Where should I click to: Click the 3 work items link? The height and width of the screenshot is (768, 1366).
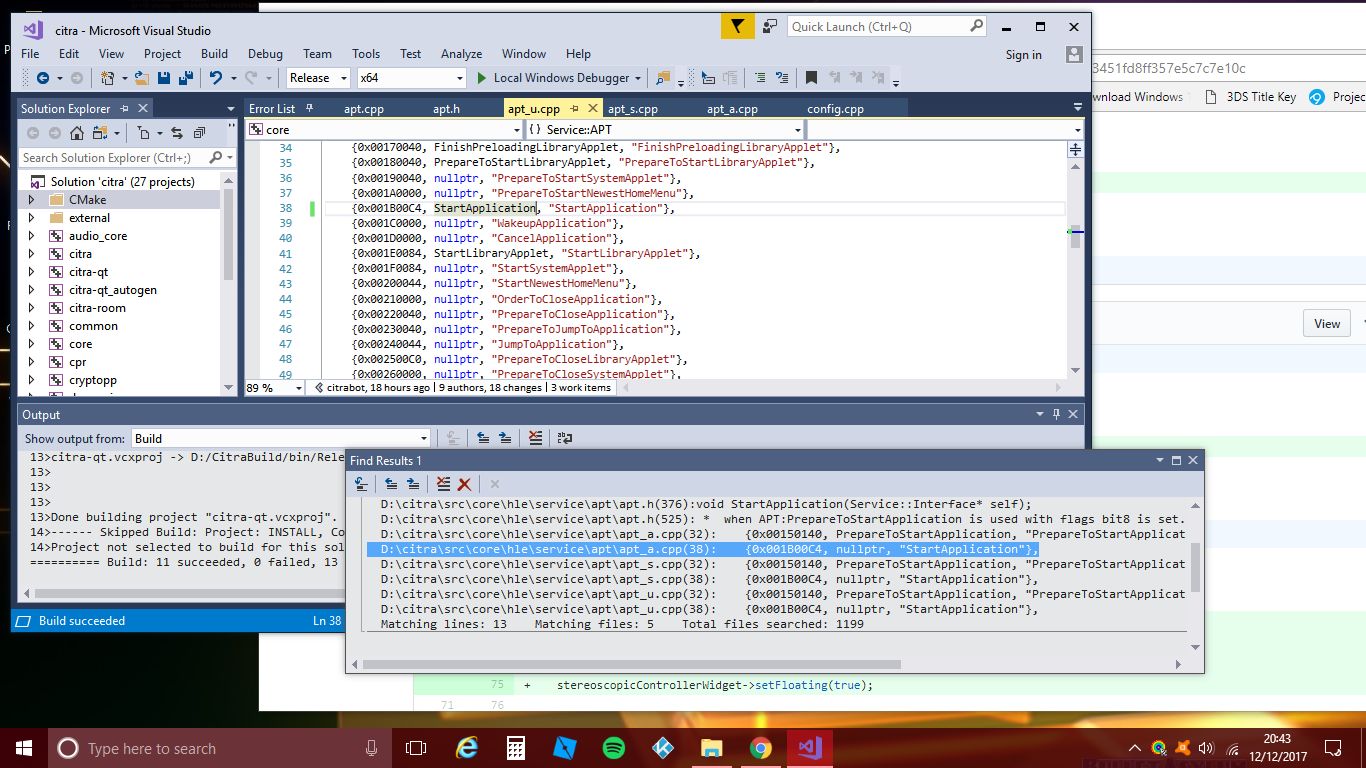tap(581, 388)
